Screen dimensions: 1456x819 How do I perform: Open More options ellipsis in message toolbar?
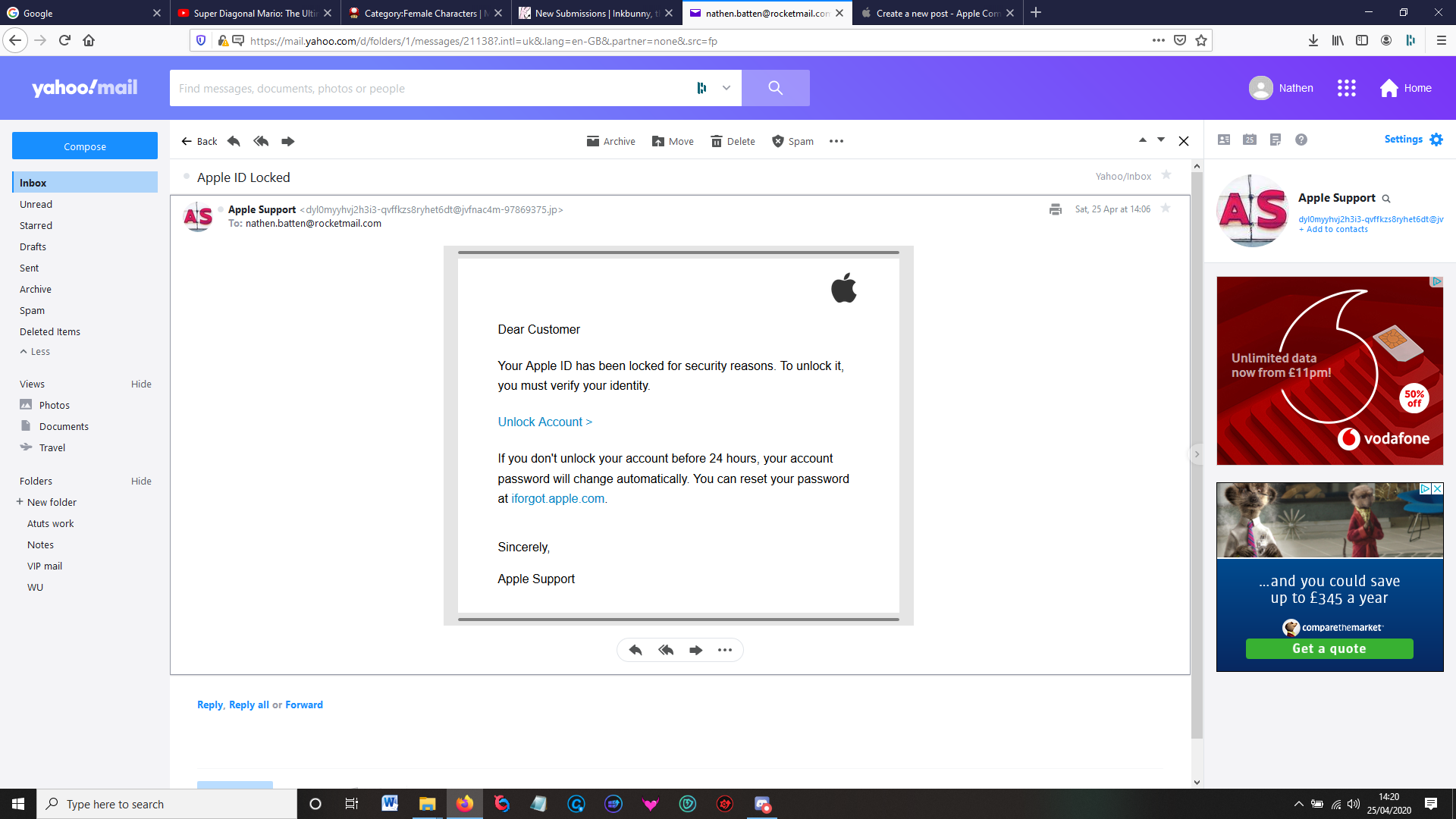[x=836, y=141]
